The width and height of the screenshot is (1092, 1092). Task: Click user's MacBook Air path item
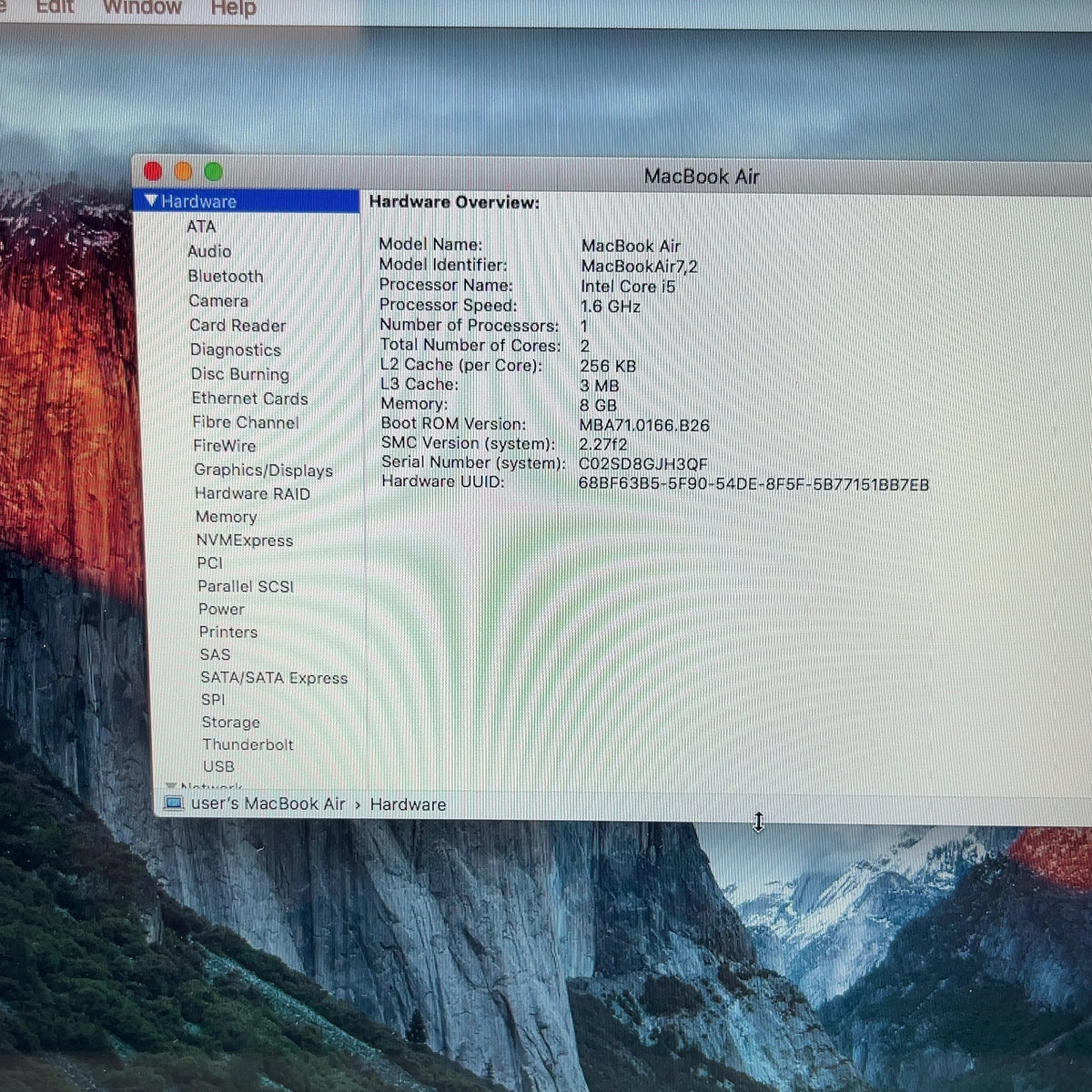click(x=268, y=804)
